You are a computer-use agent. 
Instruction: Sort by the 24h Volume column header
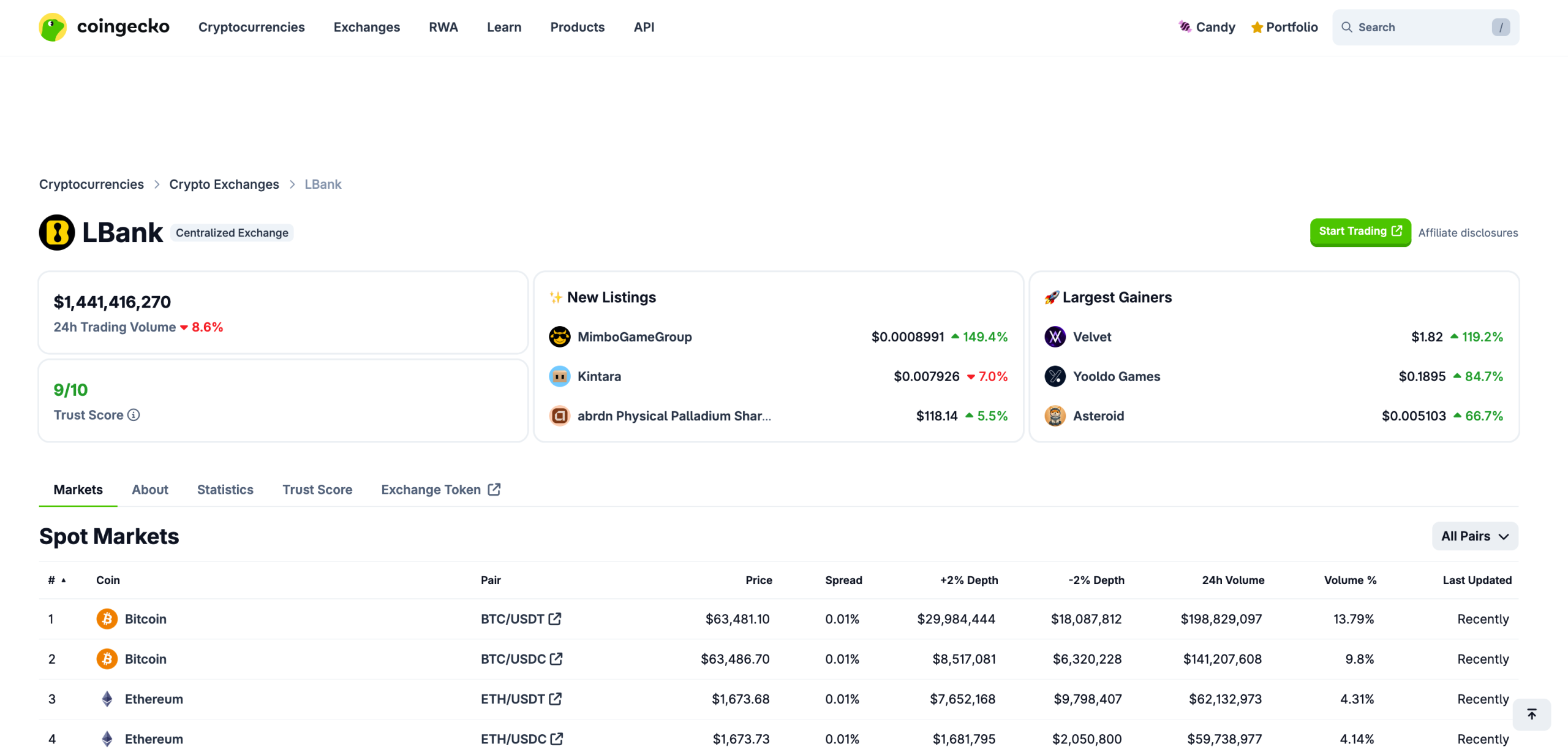tap(1233, 580)
